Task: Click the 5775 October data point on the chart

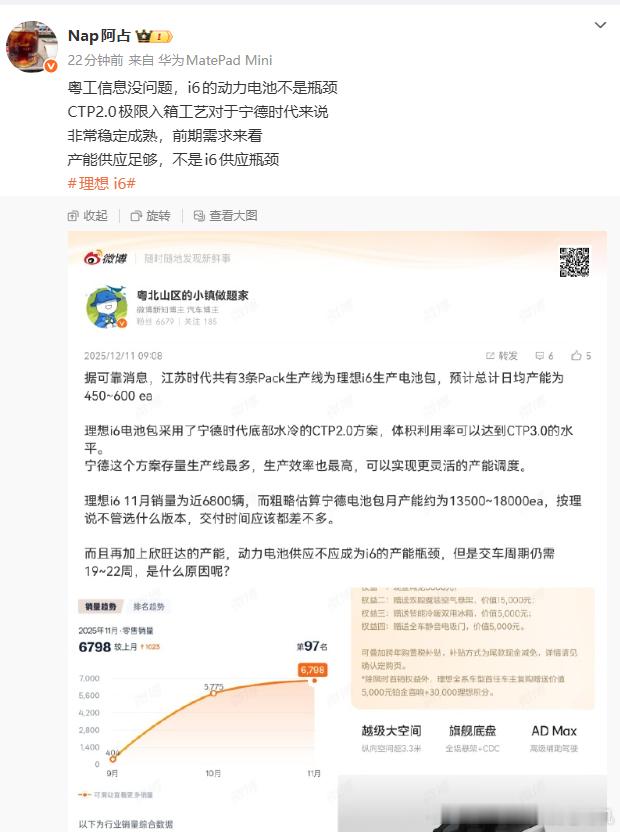Action: pyautogui.click(x=213, y=690)
